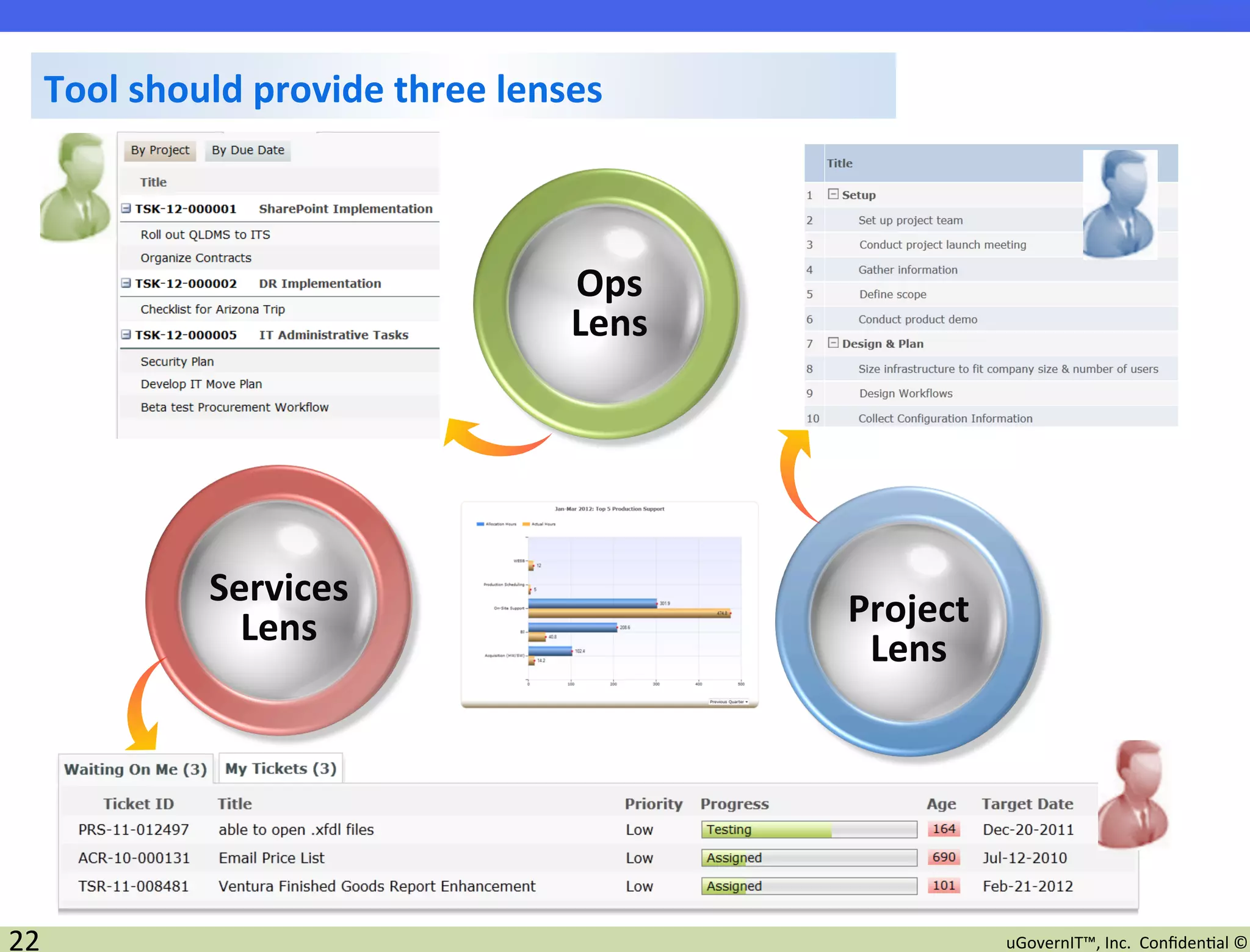Click the blue user avatar icon

[x=1119, y=204]
